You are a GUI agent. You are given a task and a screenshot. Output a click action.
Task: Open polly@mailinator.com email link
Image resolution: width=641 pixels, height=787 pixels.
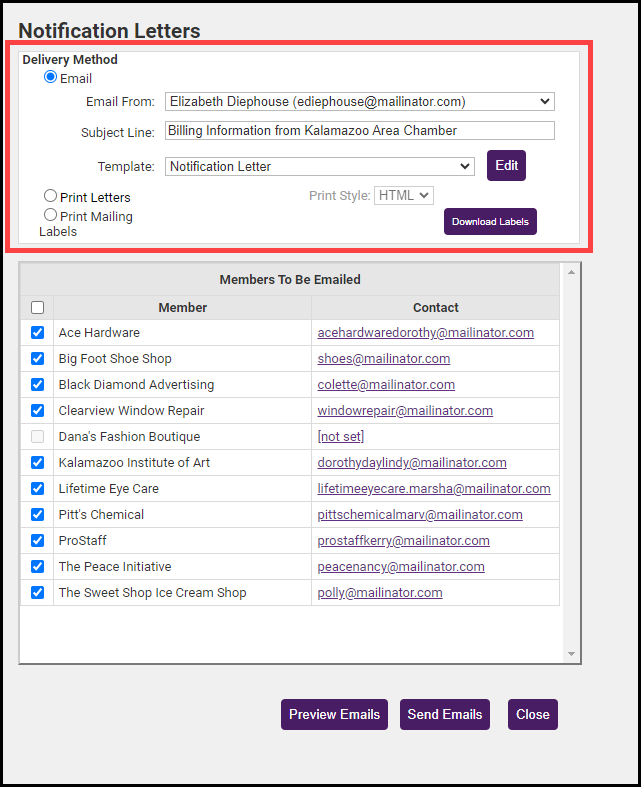click(379, 593)
